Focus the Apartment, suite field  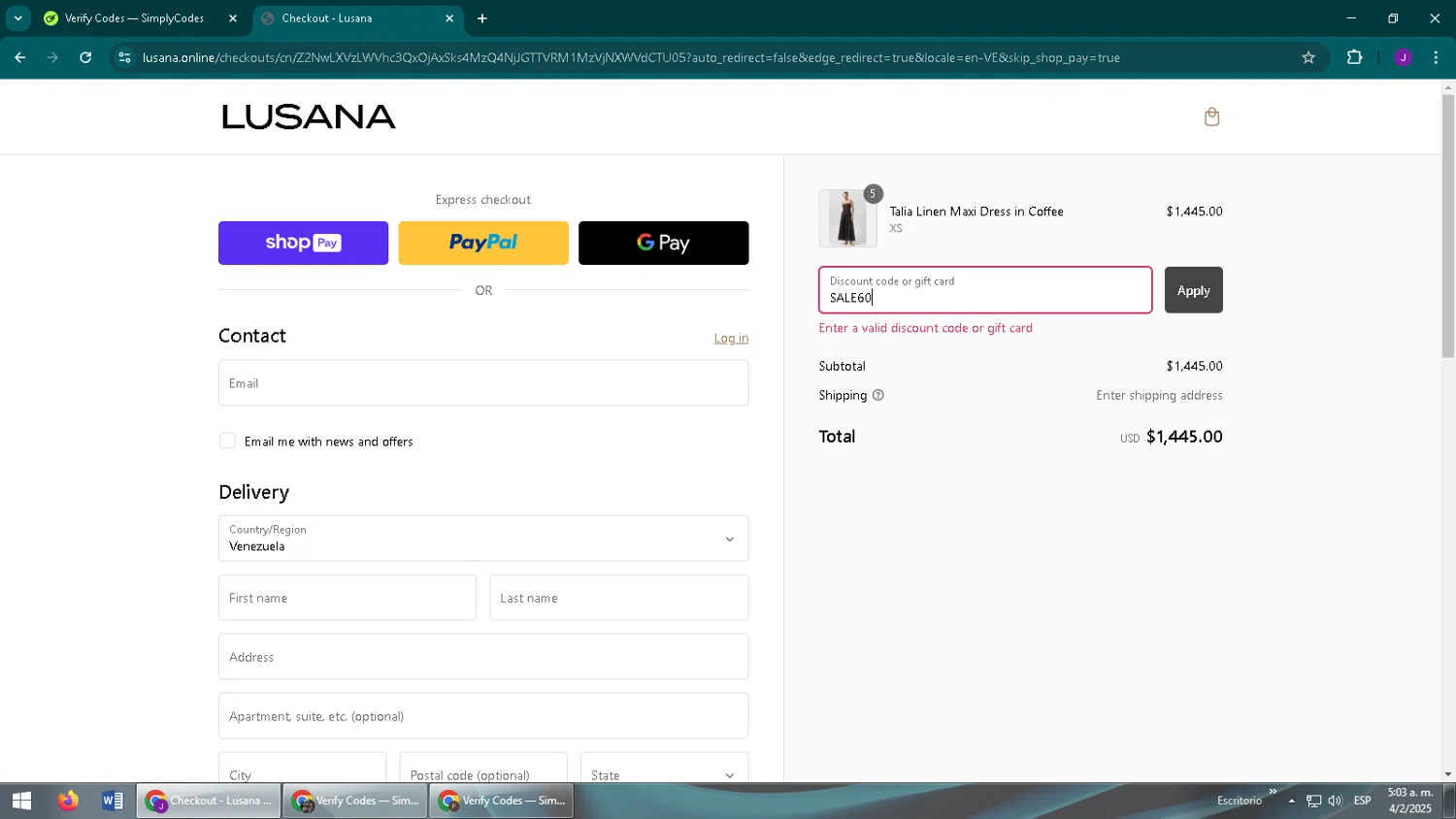point(483,716)
